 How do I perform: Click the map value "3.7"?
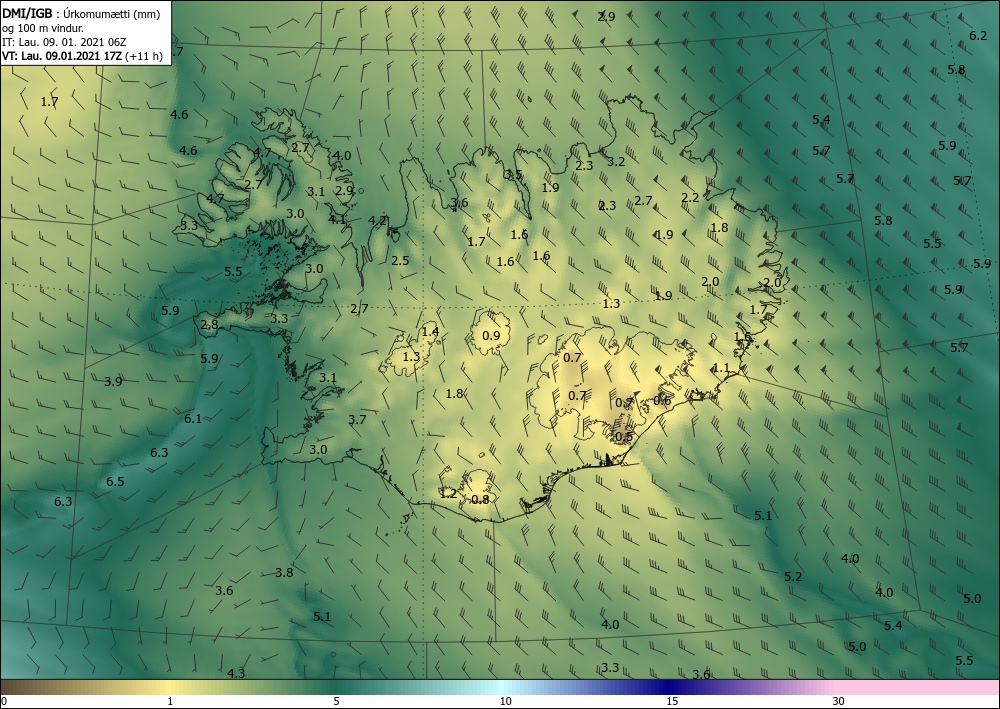click(357, 419)
